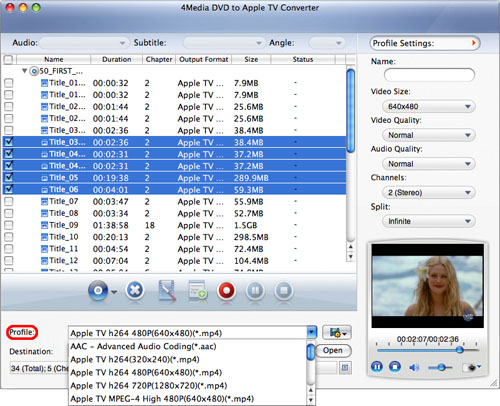
Task: Check the Title_07 checkbox
Action: [x=9, y=201]
